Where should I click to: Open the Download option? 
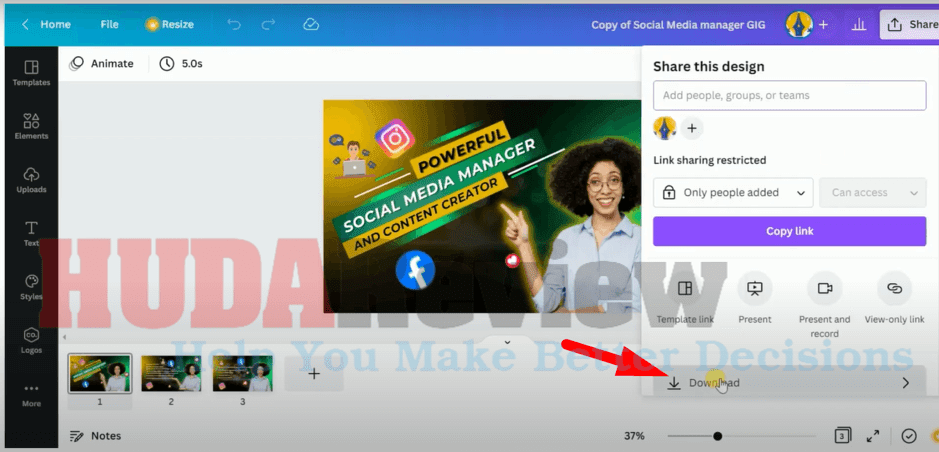pos(789,383)
